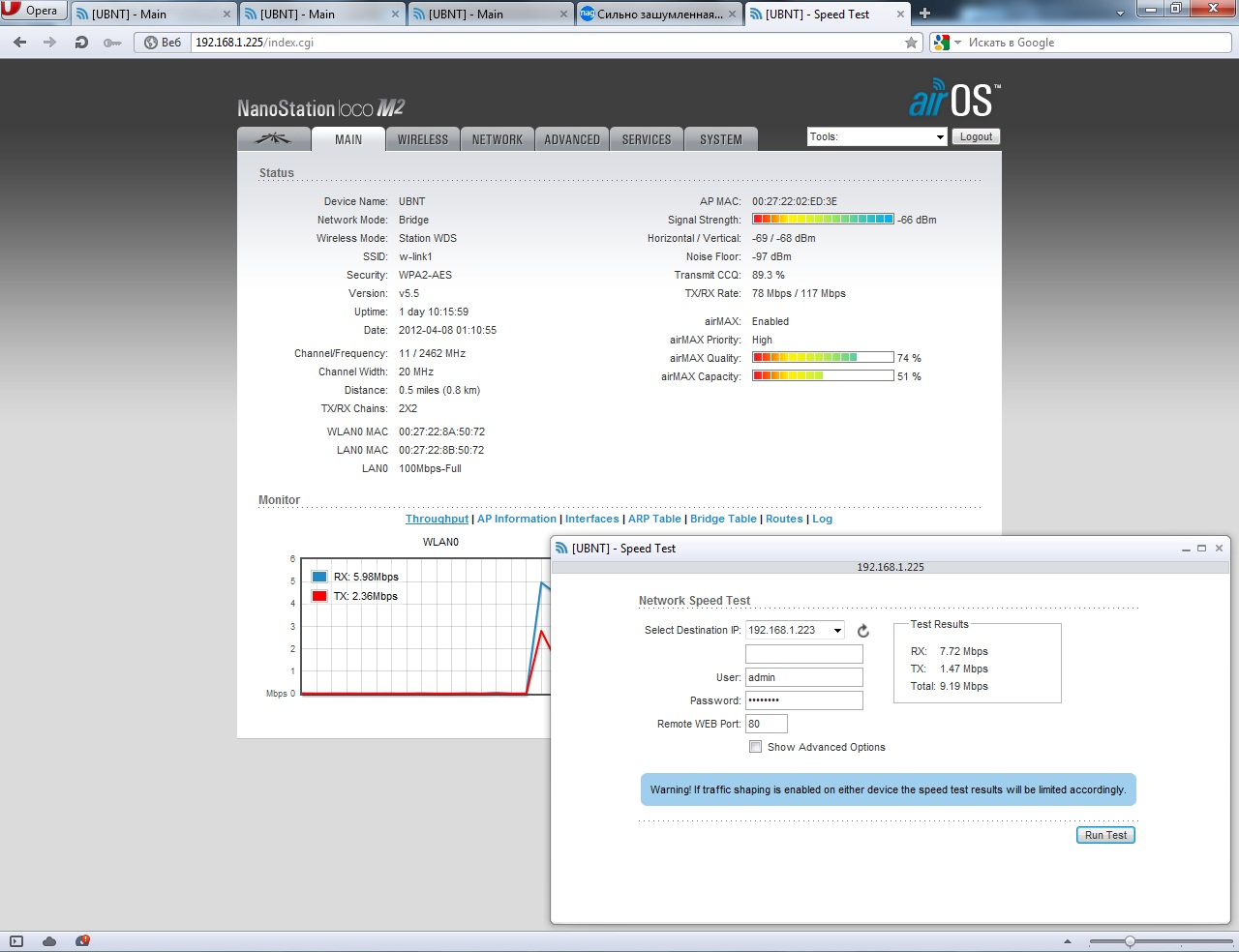Open the Log monitor link
1239x952 pixels.
tap(822, 519)
